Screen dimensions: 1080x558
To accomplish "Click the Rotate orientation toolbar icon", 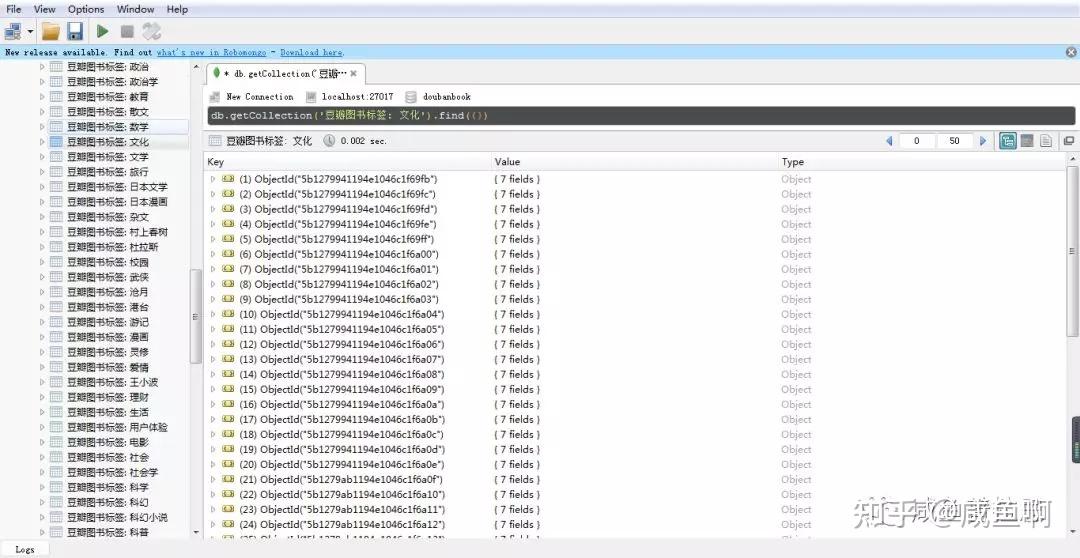I will click(152, 31).
